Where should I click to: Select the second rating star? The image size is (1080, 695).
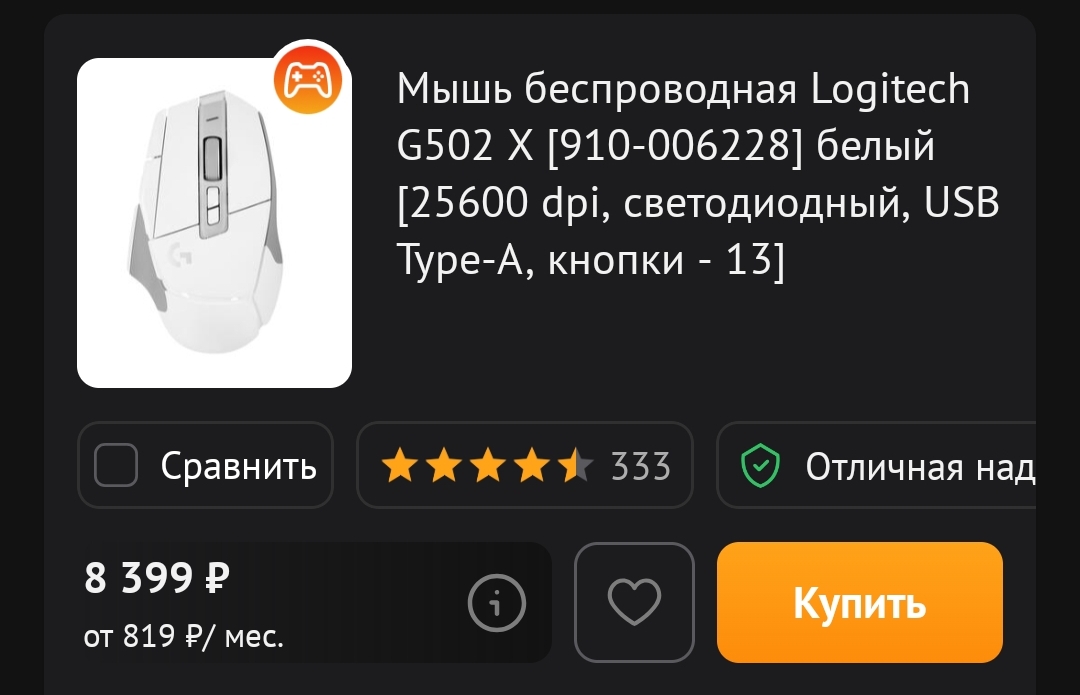(444, 465)
